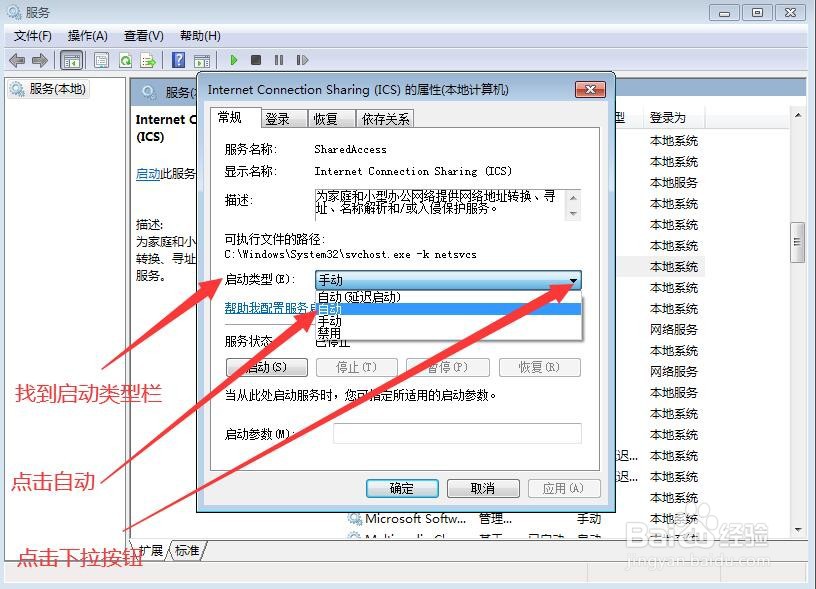816x589 pixels.
Task: Click the Stop Service square icon
Action: [256, 60]
